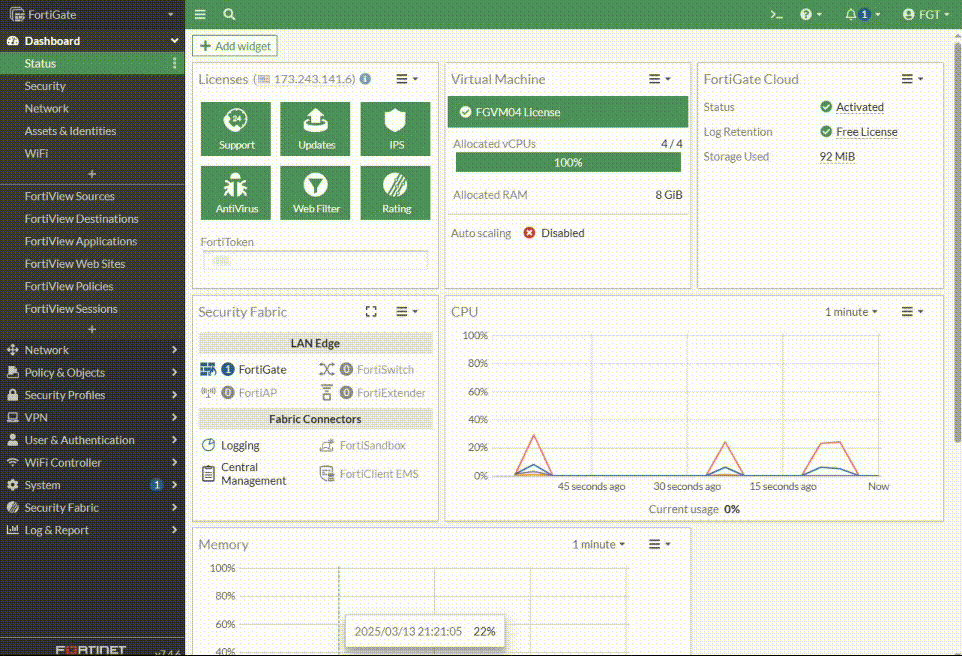This screenshot has width=962, height=656.
Task: Select the Security dashboard item
Action: click(45, 86)
